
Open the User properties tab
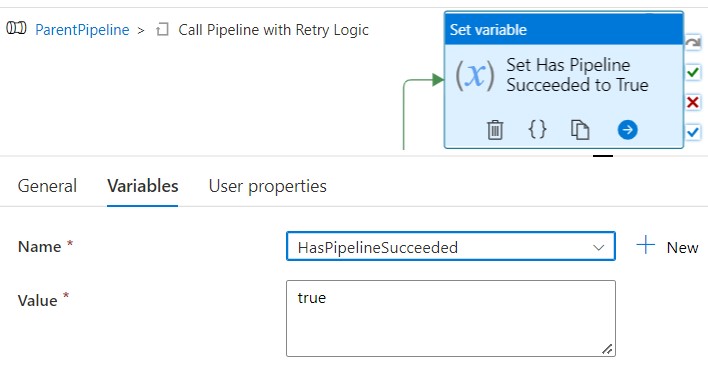tap(267, 186)
